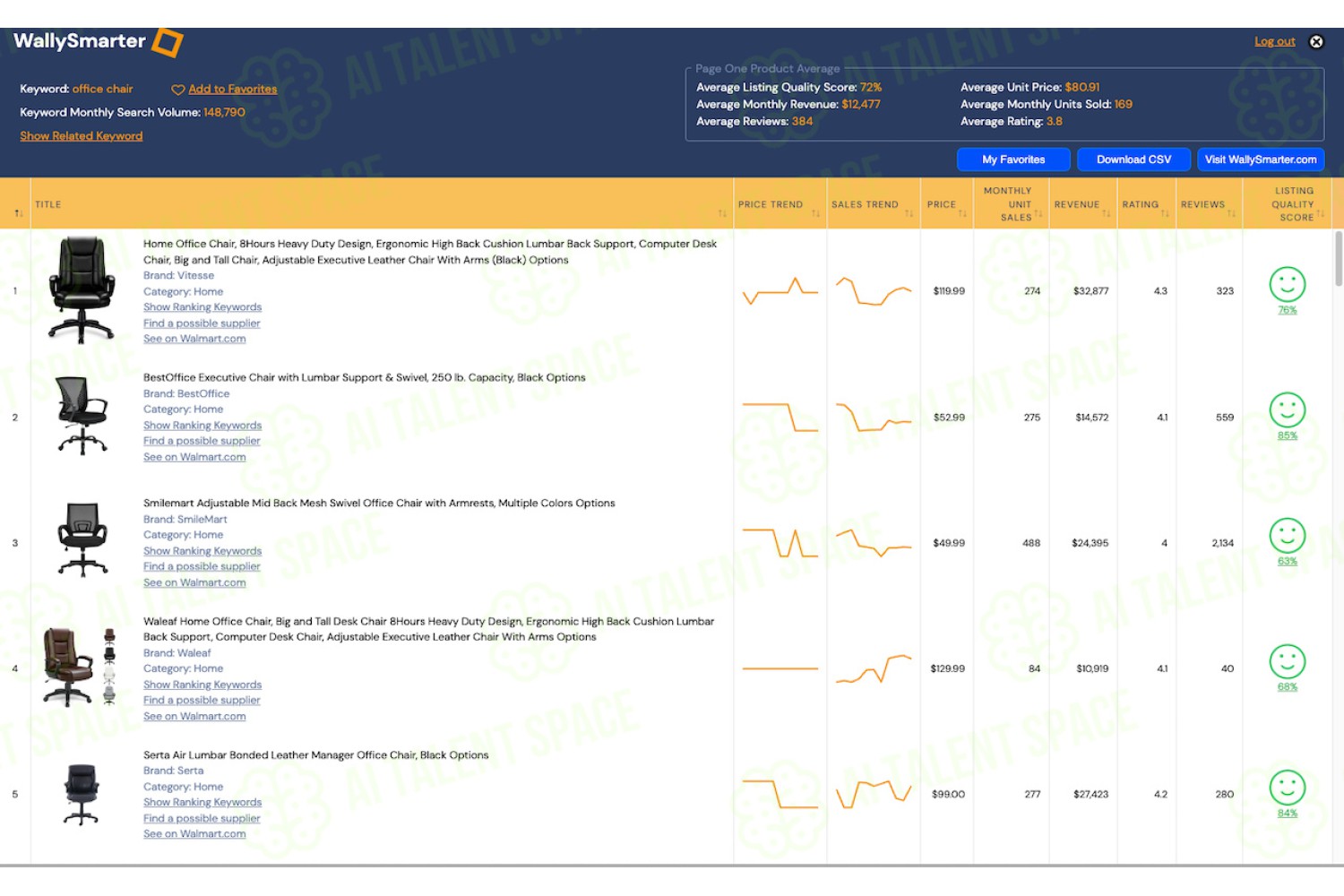
Task: Click the 2,134 reviews cell
Action: click(1223, 543)
